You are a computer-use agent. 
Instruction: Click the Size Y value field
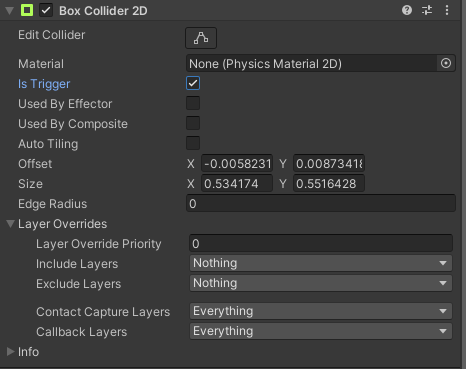(x=329, y=184)
